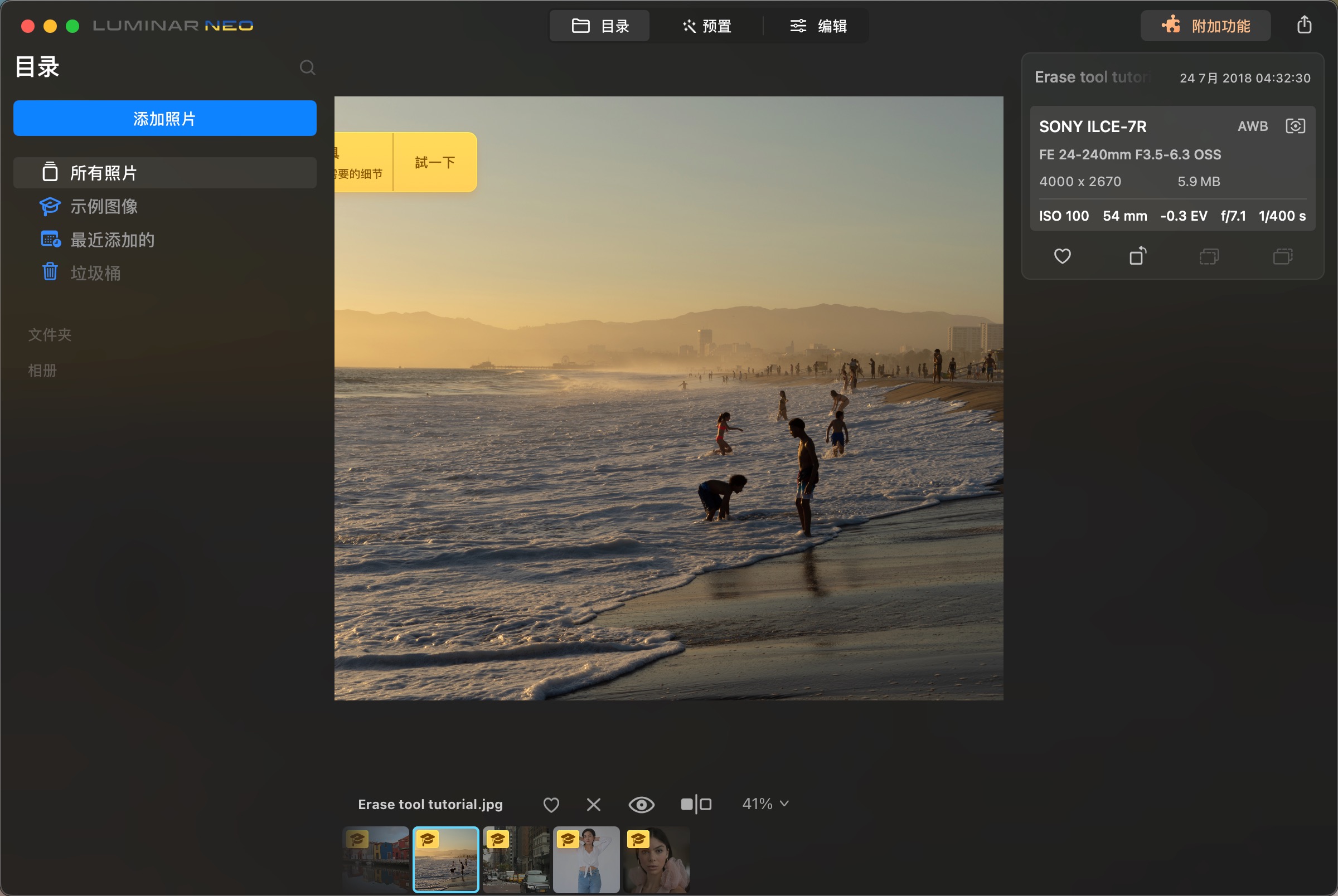Click the 添加照片 button

coord(164,118)
